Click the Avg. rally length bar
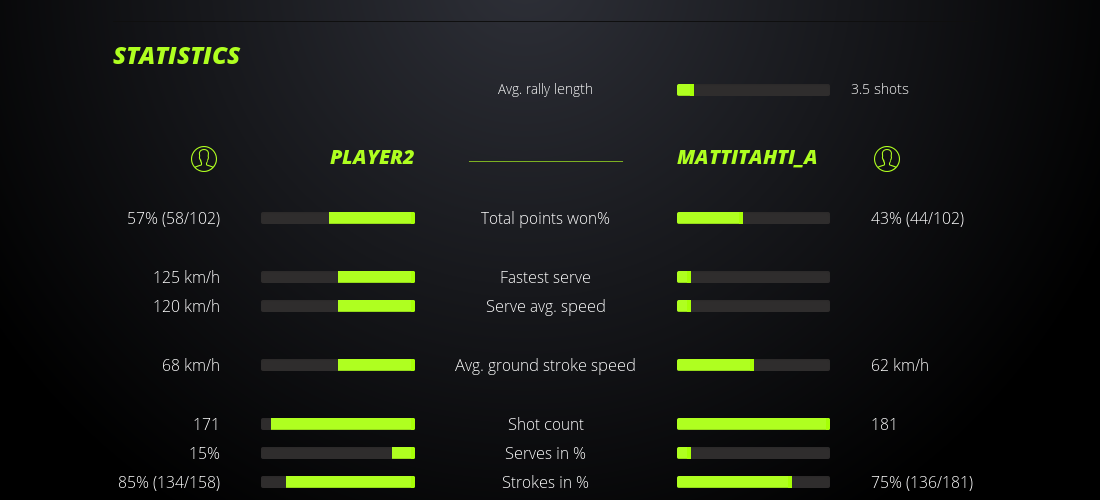The height and width of the screenshot is (500, 1100). (x=753, y=90)
